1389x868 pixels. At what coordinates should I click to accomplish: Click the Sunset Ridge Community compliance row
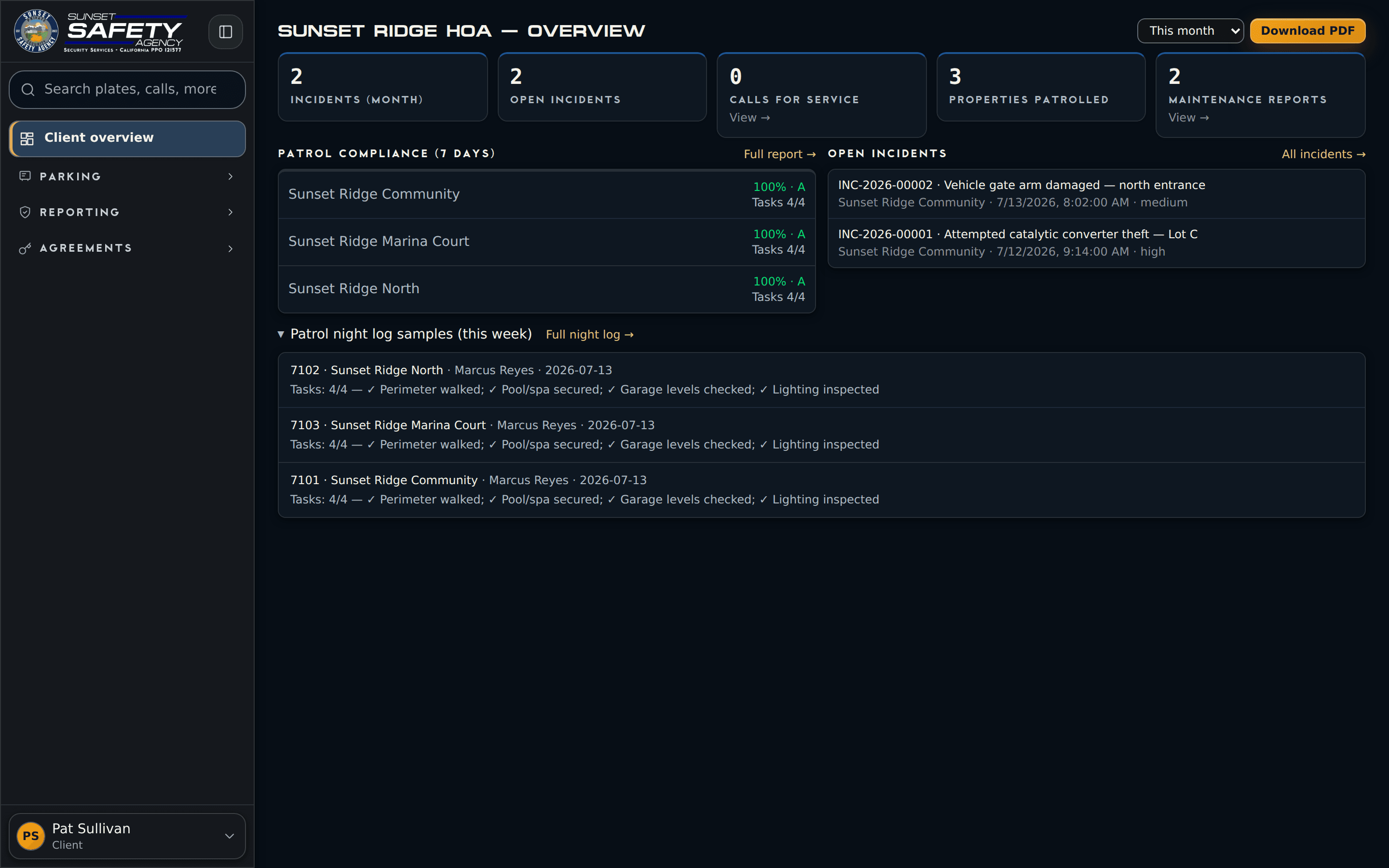pos(546,195)
